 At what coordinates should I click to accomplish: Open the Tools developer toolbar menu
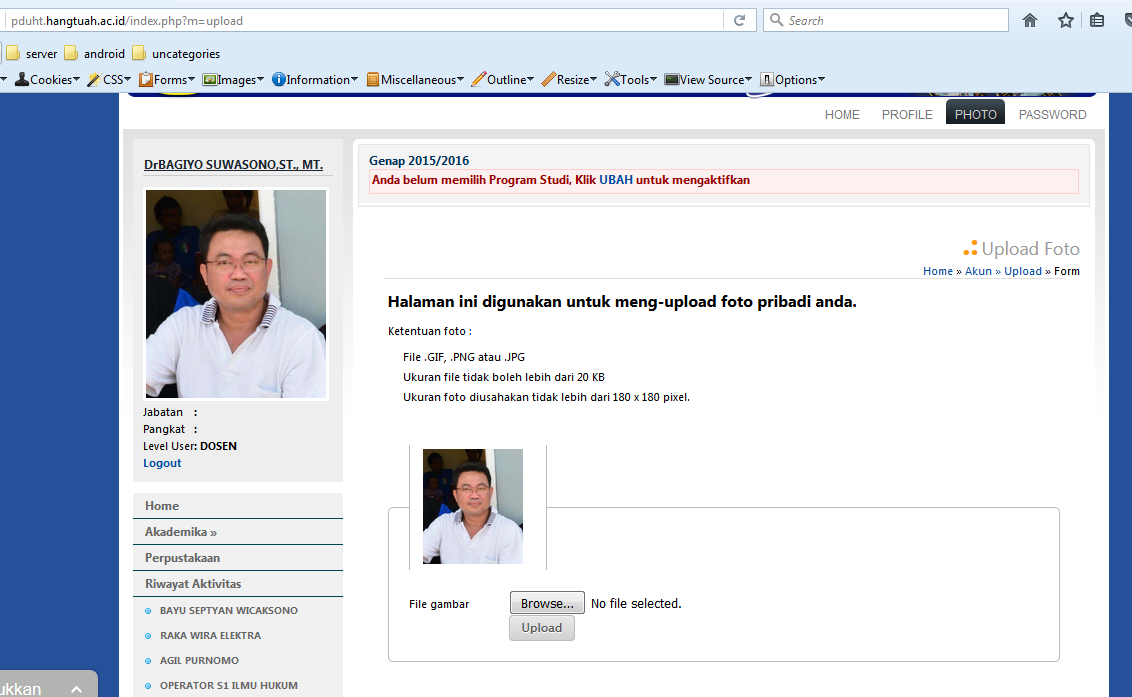point(630,79)
